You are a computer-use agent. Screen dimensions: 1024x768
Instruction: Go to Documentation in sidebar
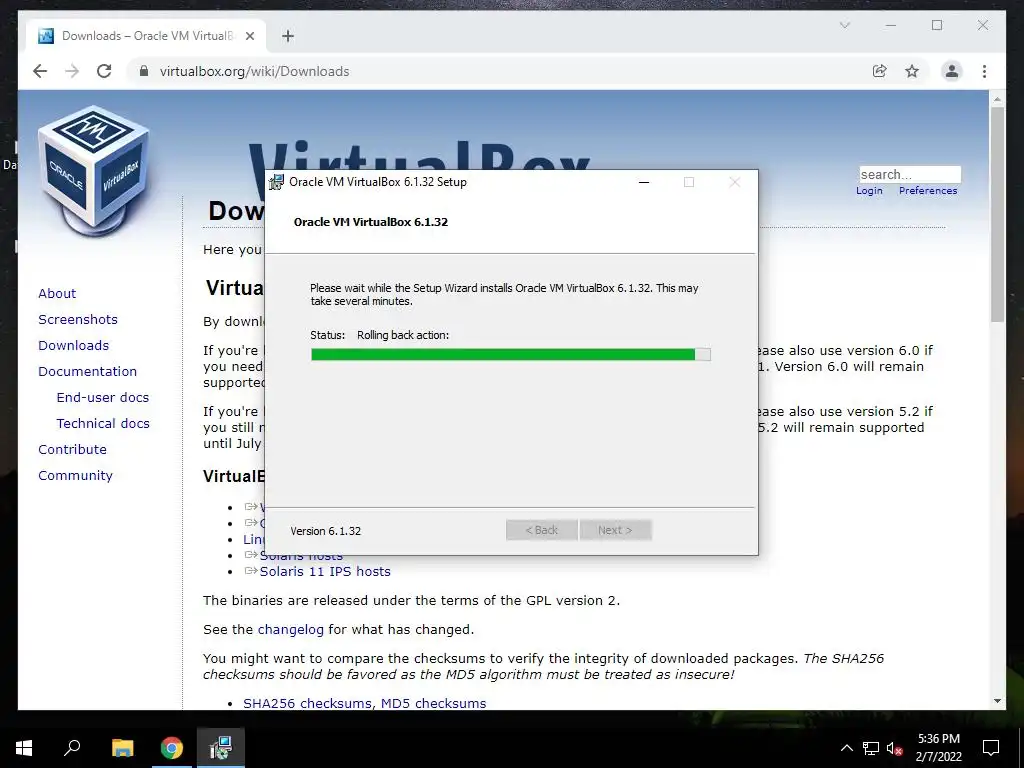(88, 372)
